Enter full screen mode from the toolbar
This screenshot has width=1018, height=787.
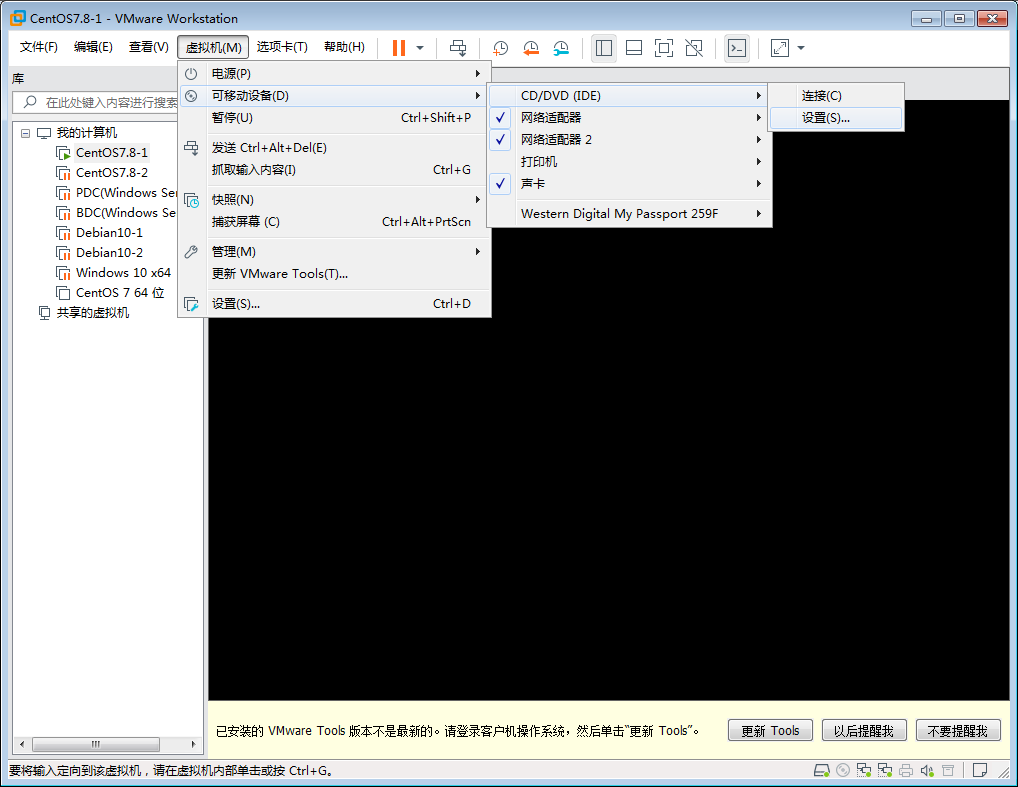(663, 47)
